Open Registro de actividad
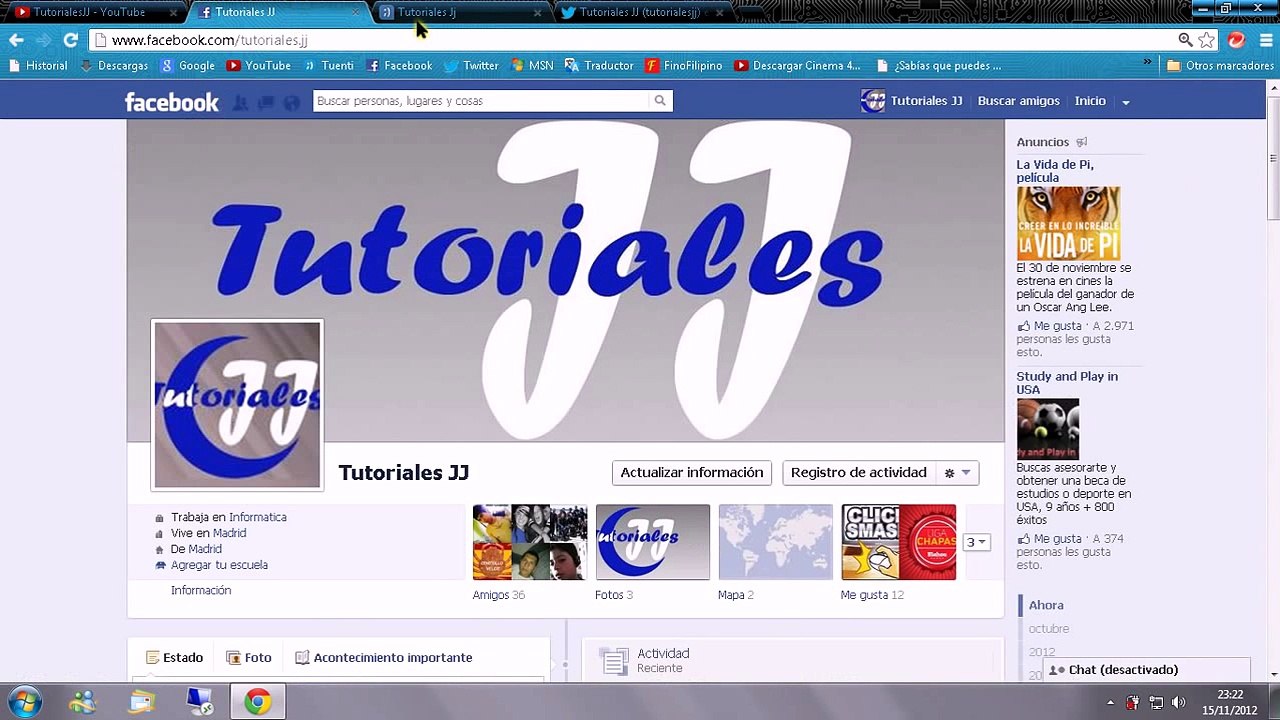The image size is (1280, 720). [x=859, y=473]
